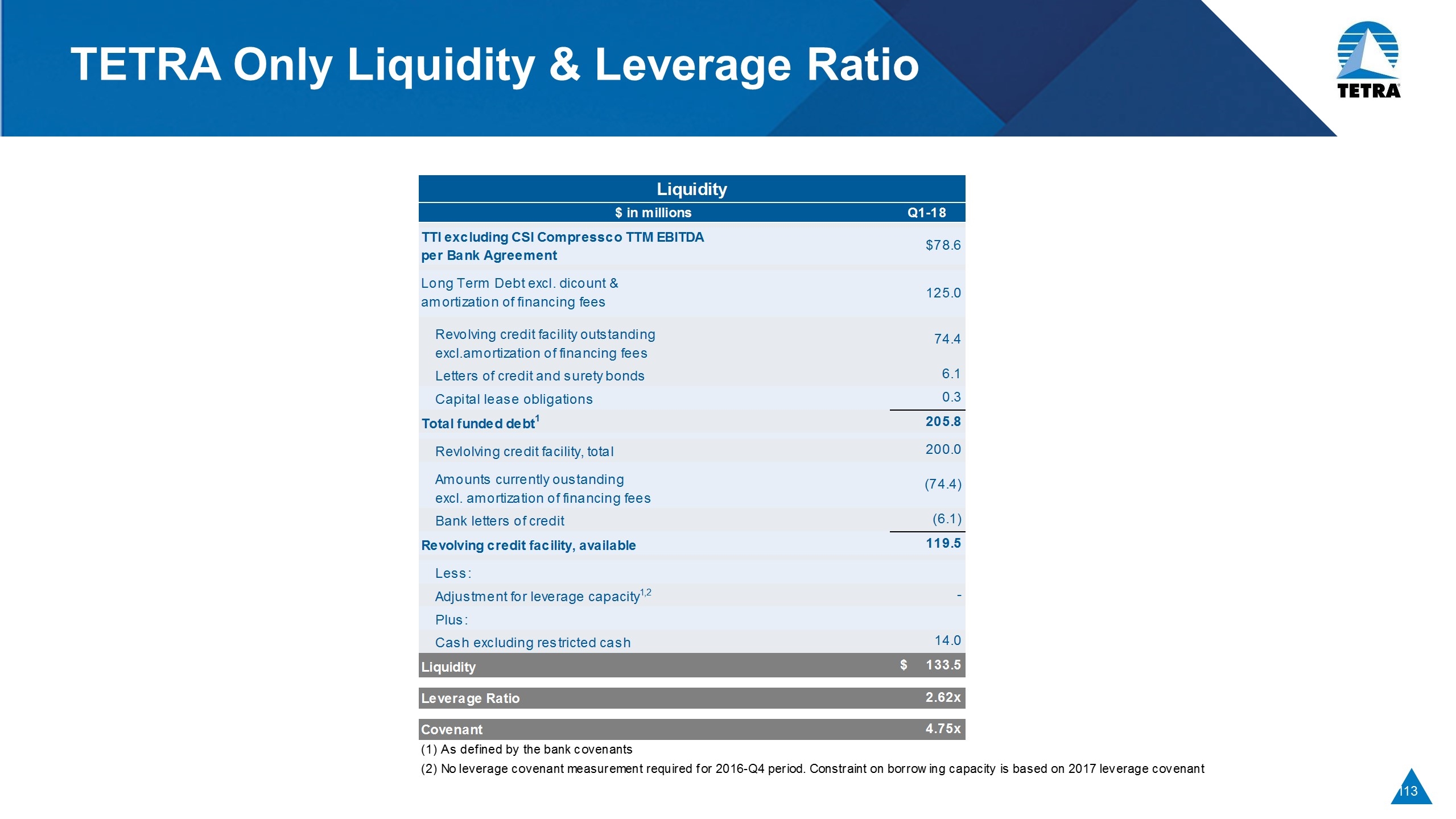Click the '$ in millions' column header
This screenshot has height=819, width=1456.
[x=653, y=213]
